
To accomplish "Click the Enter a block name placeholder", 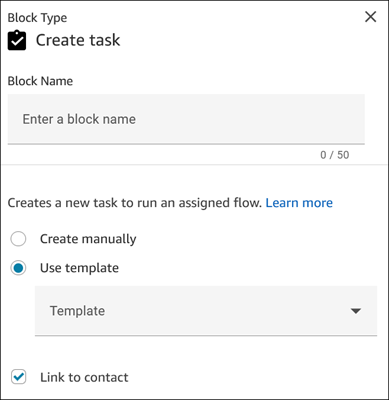I will [x=79, y=119].
